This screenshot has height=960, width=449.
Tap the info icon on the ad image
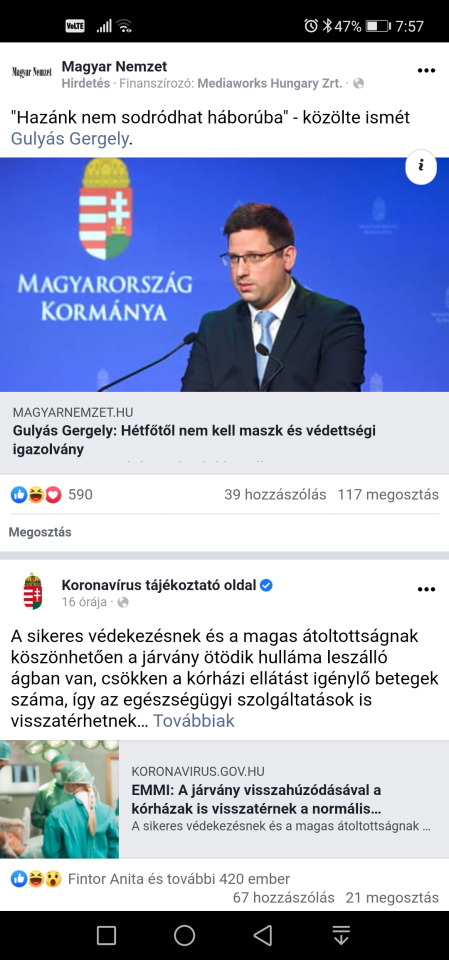pos(421,167)
